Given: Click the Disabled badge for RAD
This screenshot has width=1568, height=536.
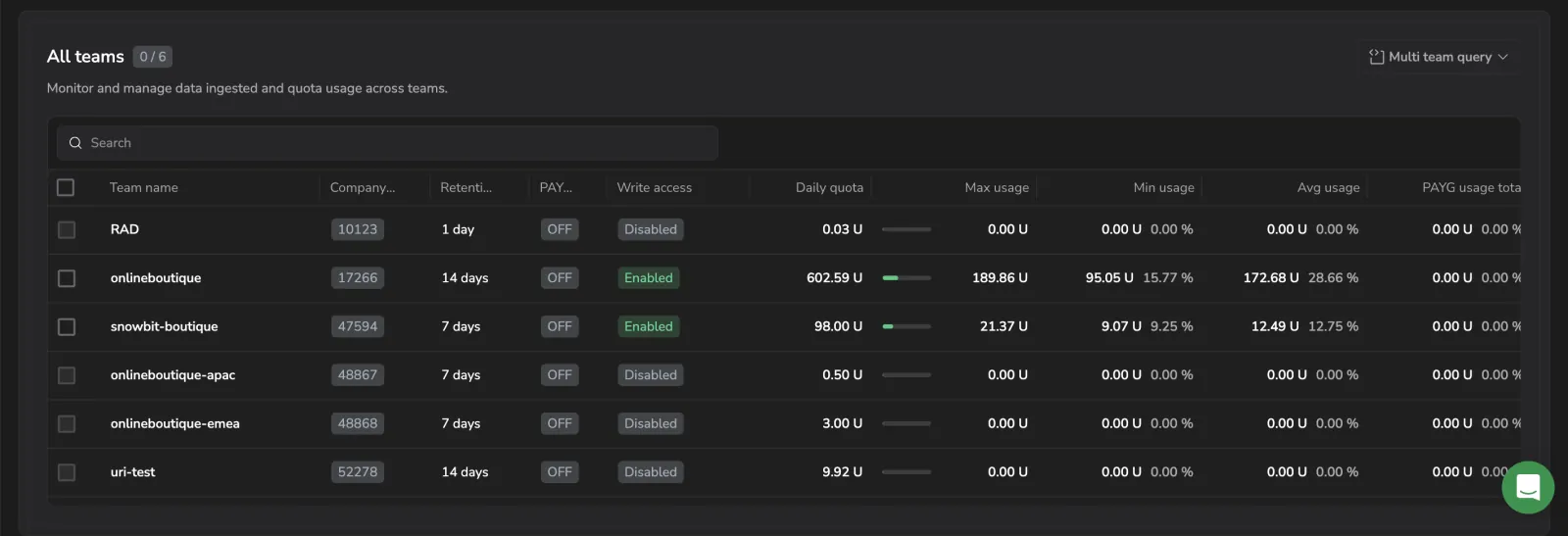Looking at the screenshot, I should 651,229.
